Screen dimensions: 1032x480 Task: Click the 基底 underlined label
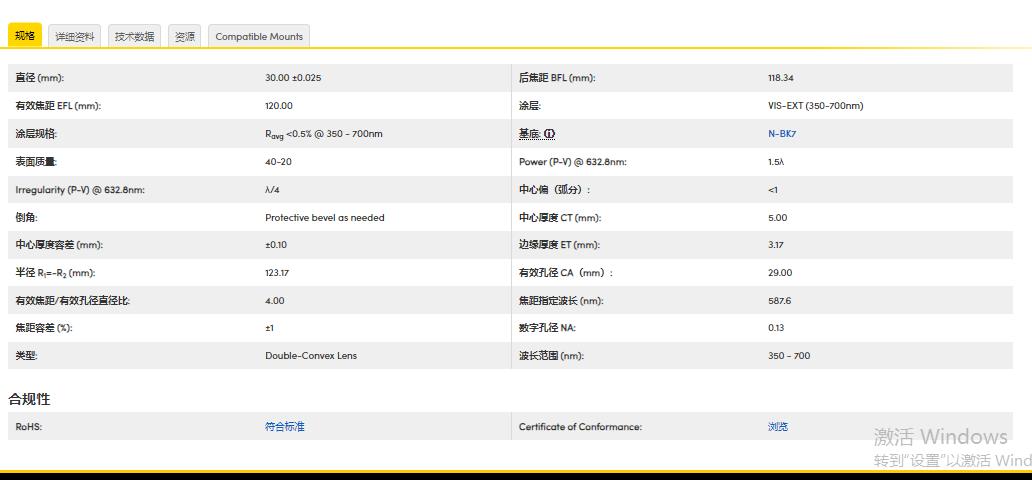[x=529, y=134]
